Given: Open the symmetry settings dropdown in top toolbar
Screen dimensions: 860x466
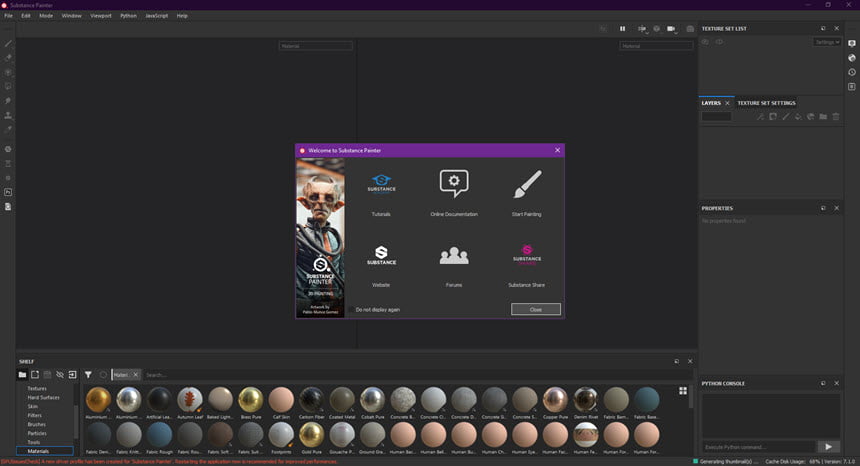Looking at the screenshot, I should [642, 29].
